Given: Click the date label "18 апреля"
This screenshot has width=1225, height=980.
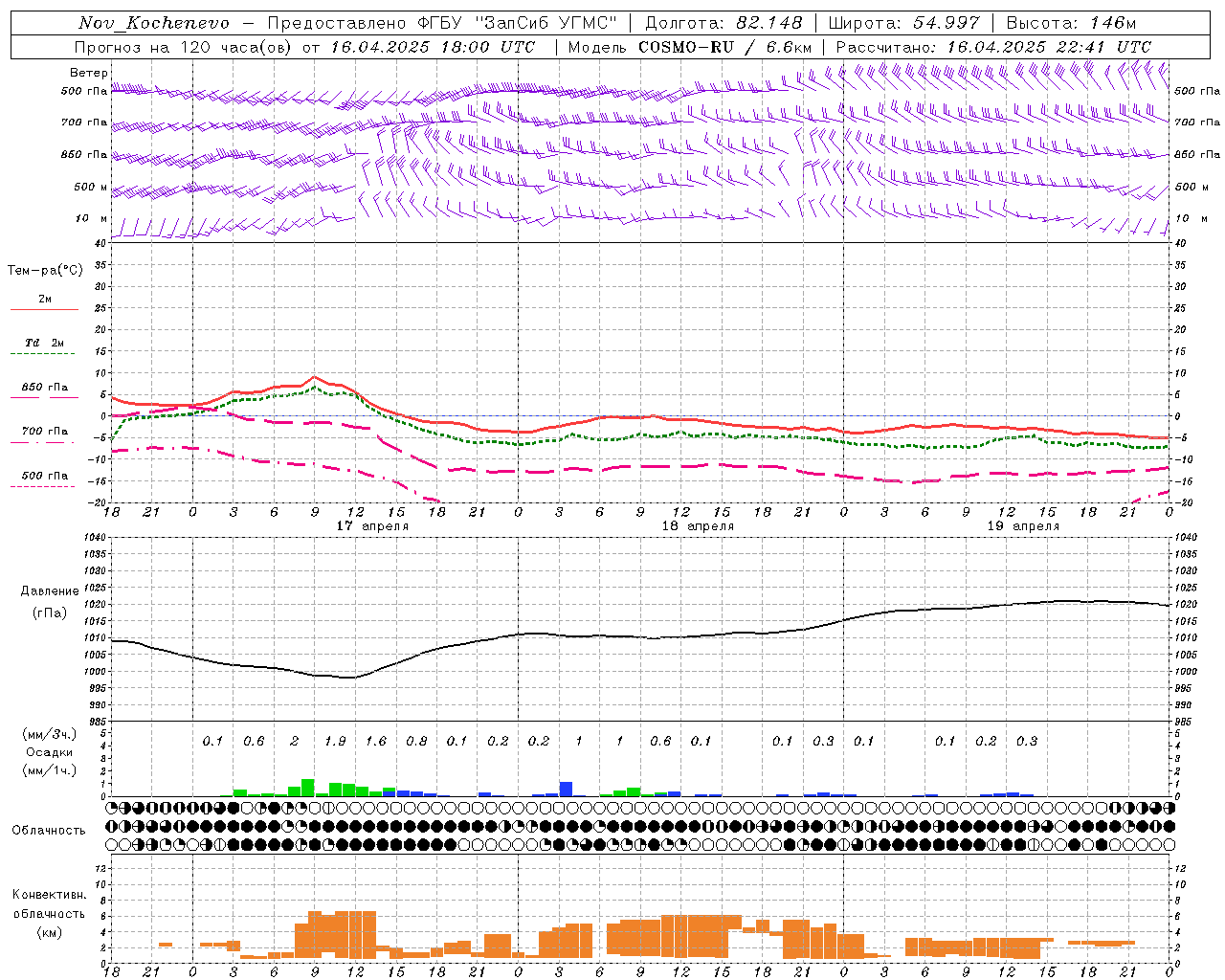Looking at the screenshot, I should [x=698, y=525].
